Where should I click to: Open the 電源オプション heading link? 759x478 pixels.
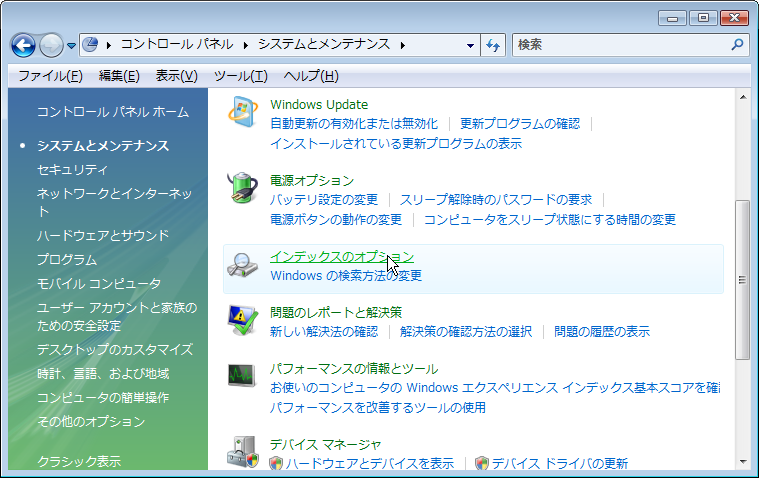pyautogui.click(x=312, y=181)
